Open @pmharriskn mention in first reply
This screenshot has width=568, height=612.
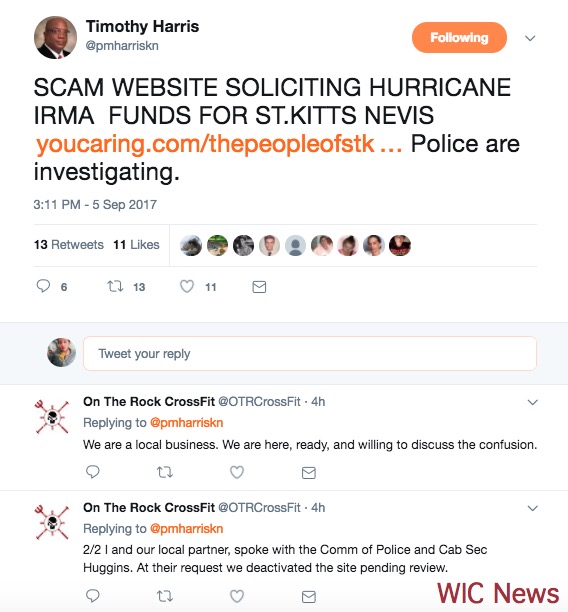187,423
